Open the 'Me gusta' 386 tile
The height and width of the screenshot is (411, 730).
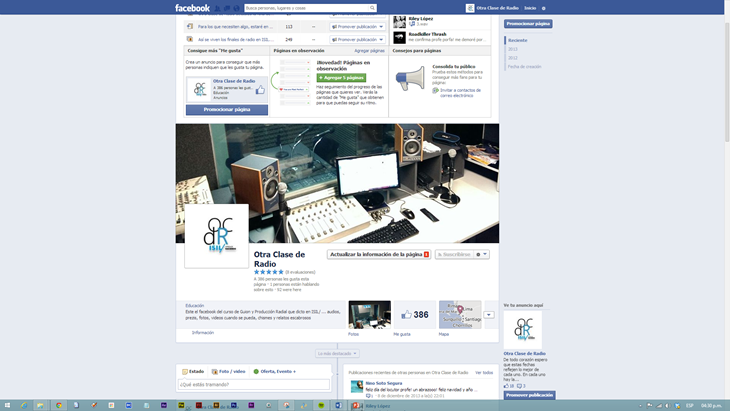[x=414, y=315]
